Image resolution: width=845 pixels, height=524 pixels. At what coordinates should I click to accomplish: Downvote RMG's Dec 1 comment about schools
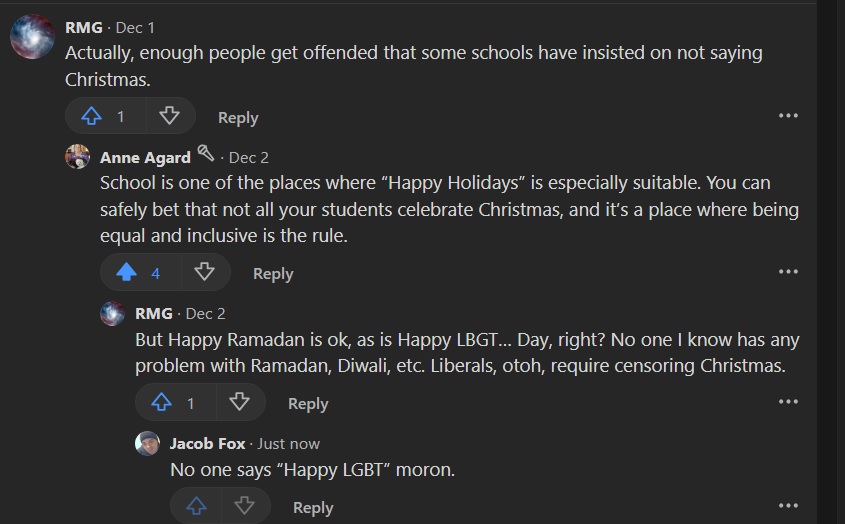click(x=169, y=117)
